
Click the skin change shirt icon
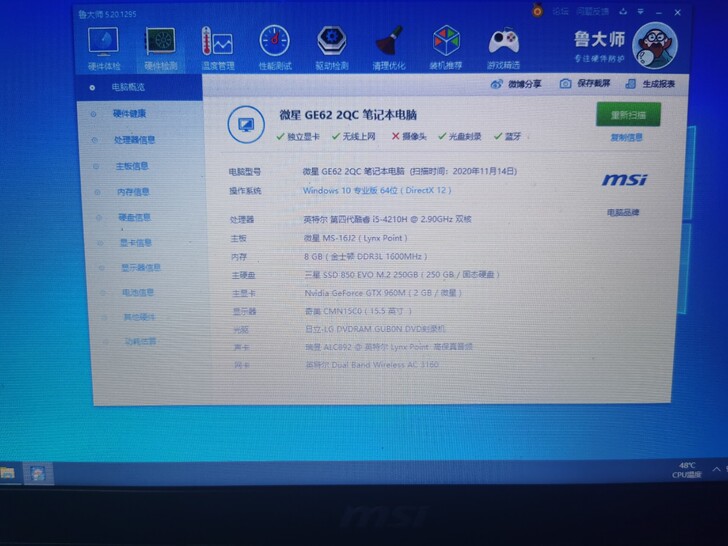point(623,12)
